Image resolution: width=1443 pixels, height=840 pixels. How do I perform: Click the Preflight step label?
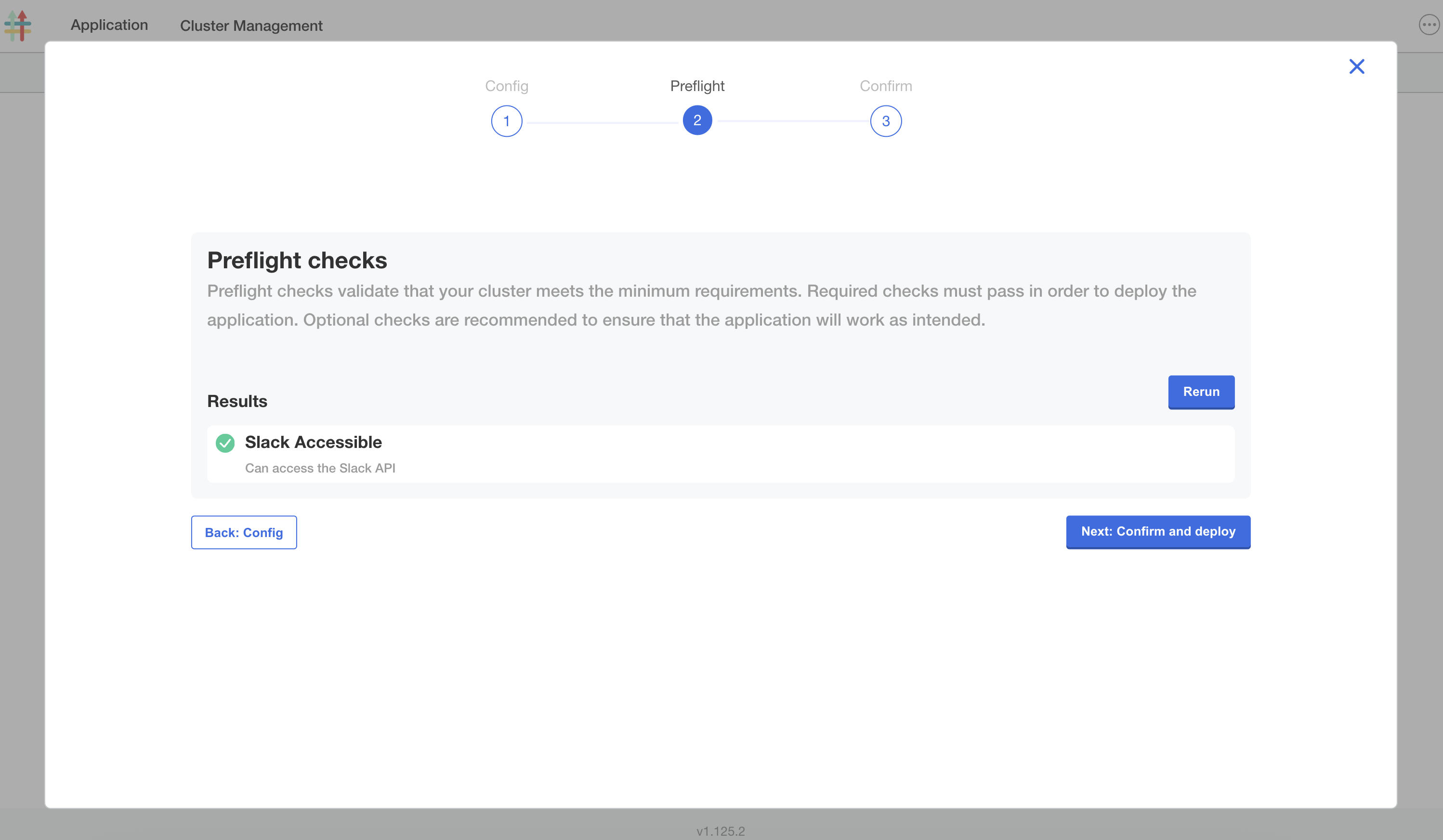click(697, 86)
